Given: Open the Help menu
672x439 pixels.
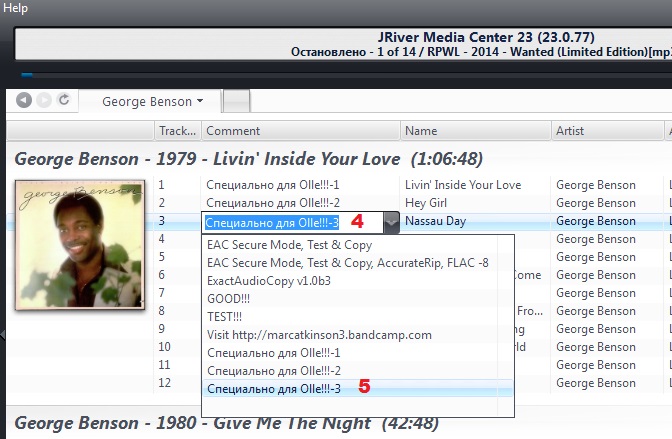Looking at the screenshot, I should tap(15, 8).
